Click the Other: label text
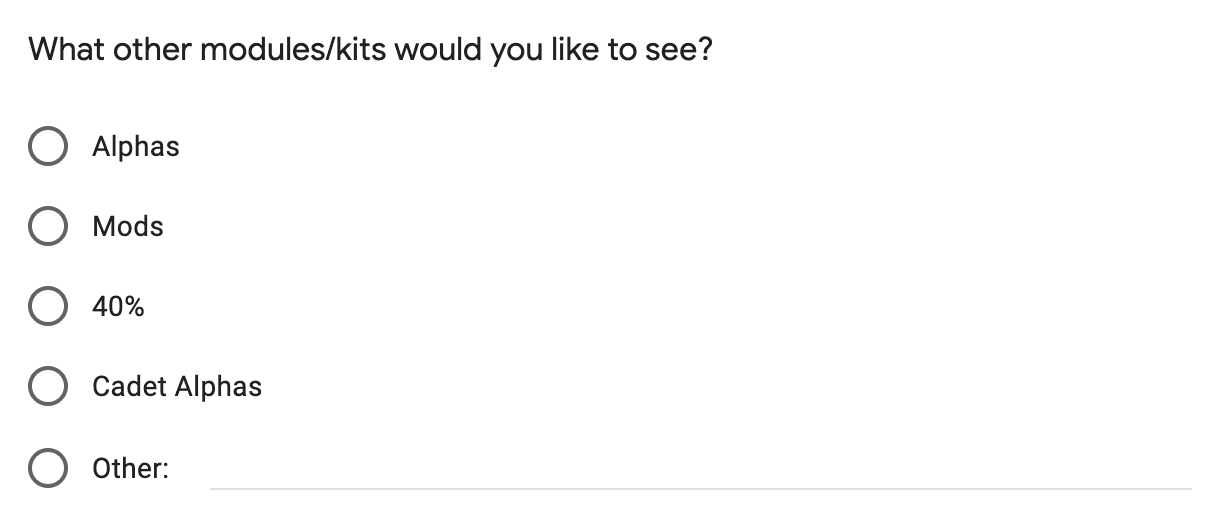This screenshot has width=1222, height=532. [130, 468]
